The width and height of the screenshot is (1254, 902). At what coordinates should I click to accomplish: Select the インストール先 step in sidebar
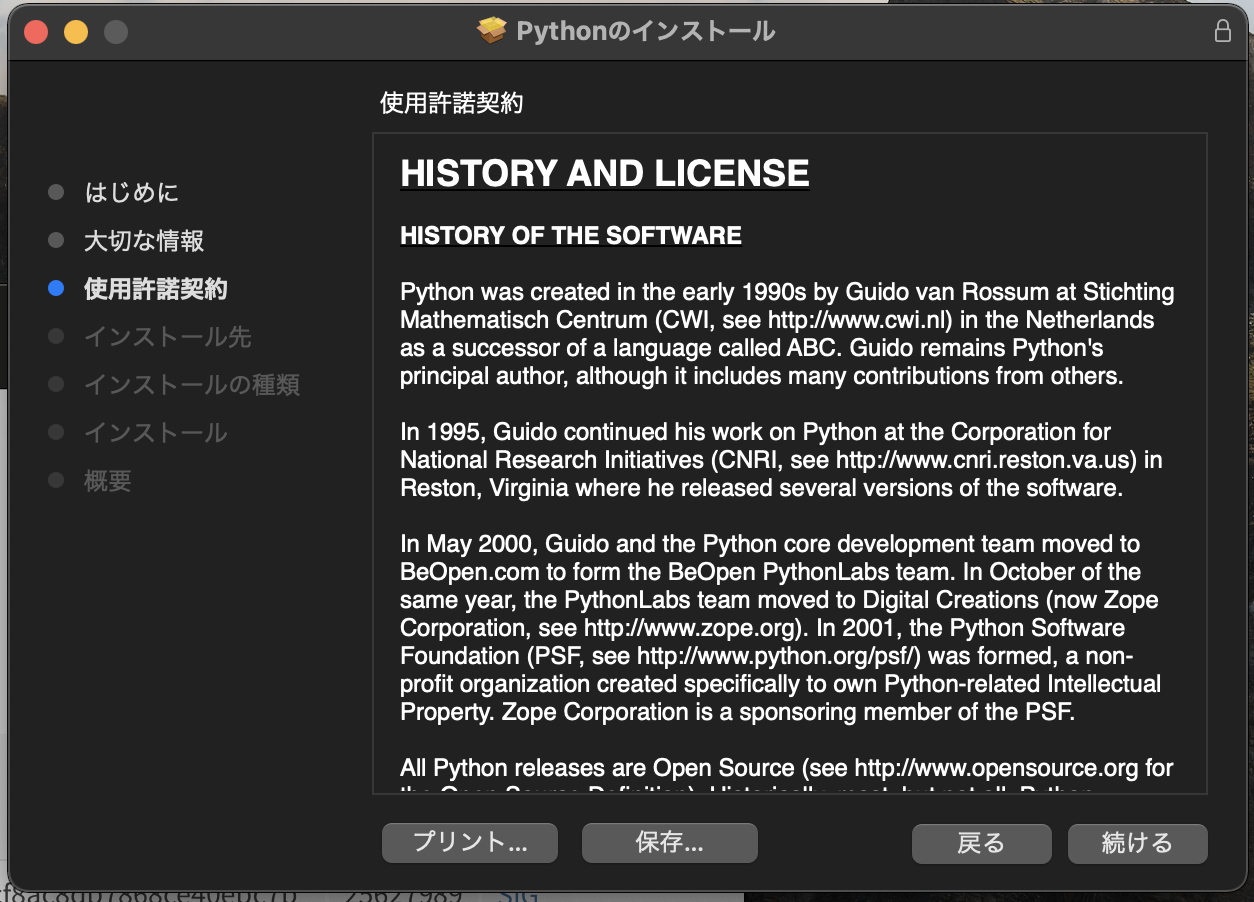tap(168, 336)
